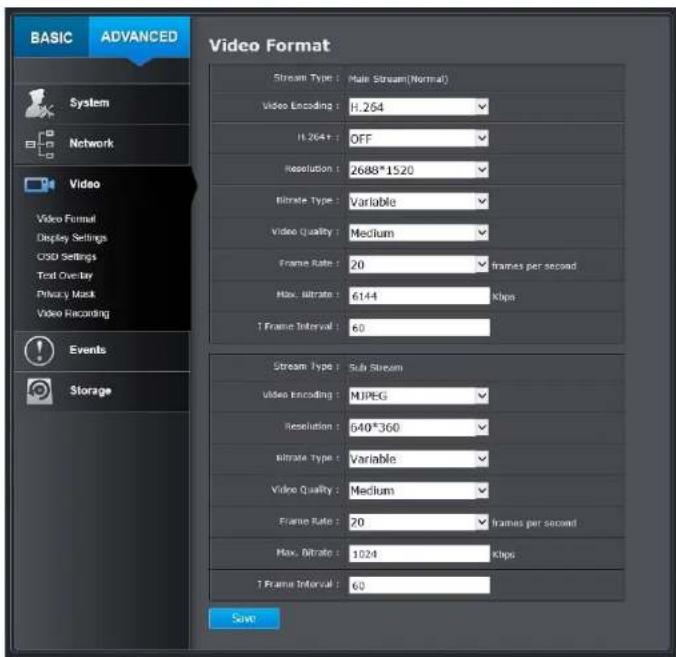Click the Sub Stream text

point(376,368)
